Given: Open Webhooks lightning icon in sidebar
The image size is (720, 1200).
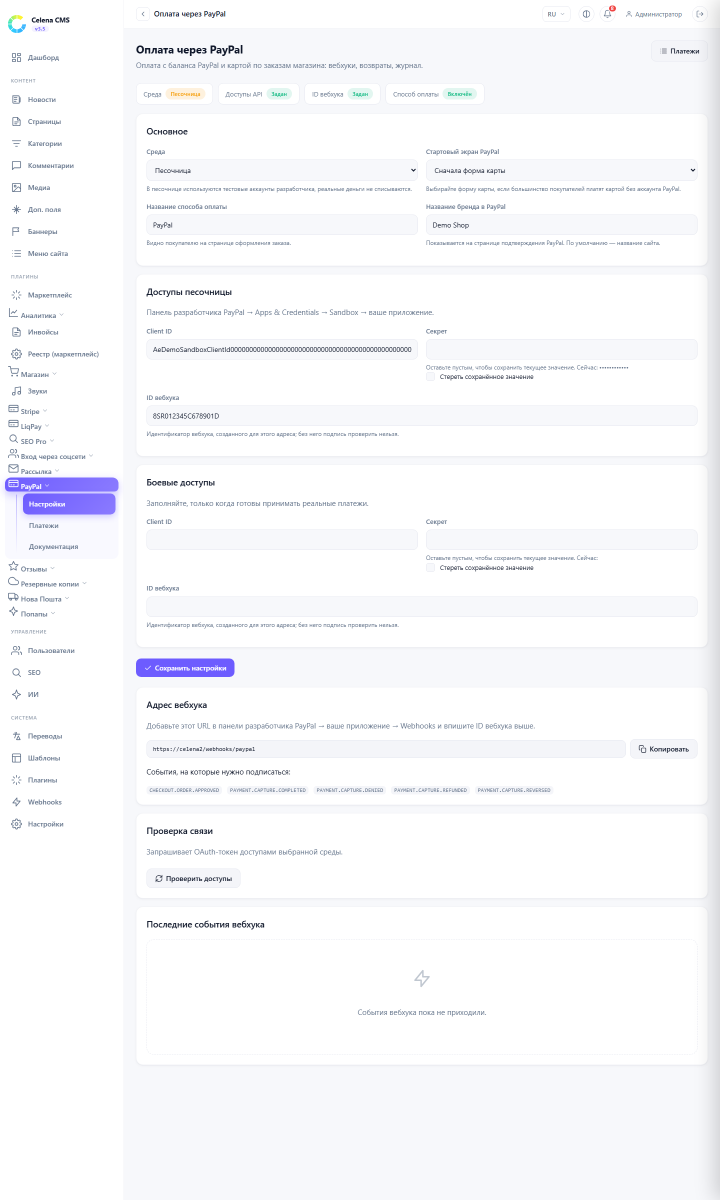Looking at the screenshot, I should point(16,802).
